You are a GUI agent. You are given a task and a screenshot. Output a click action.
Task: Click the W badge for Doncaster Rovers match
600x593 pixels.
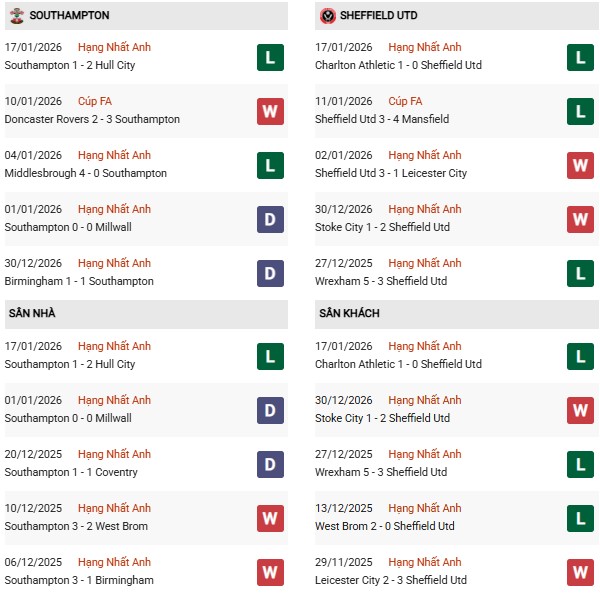[270, 111]
